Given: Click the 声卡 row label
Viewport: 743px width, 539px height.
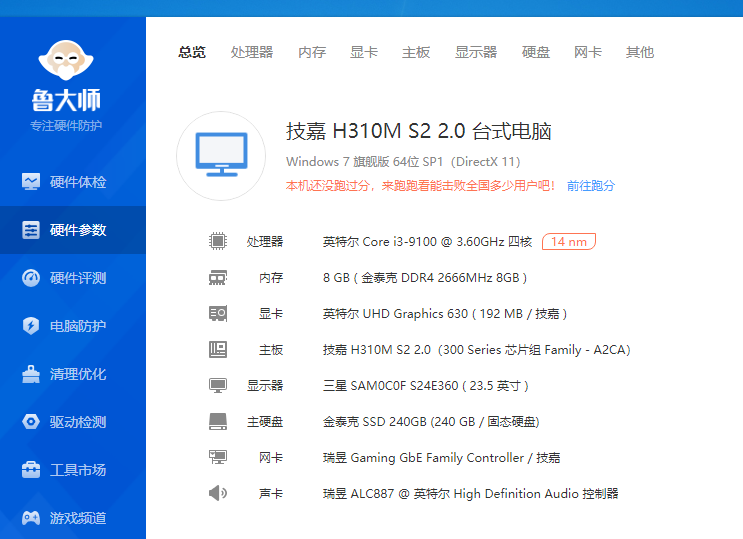Looking at the screenshot, I should pyautogui.click(x=271, y=494).
